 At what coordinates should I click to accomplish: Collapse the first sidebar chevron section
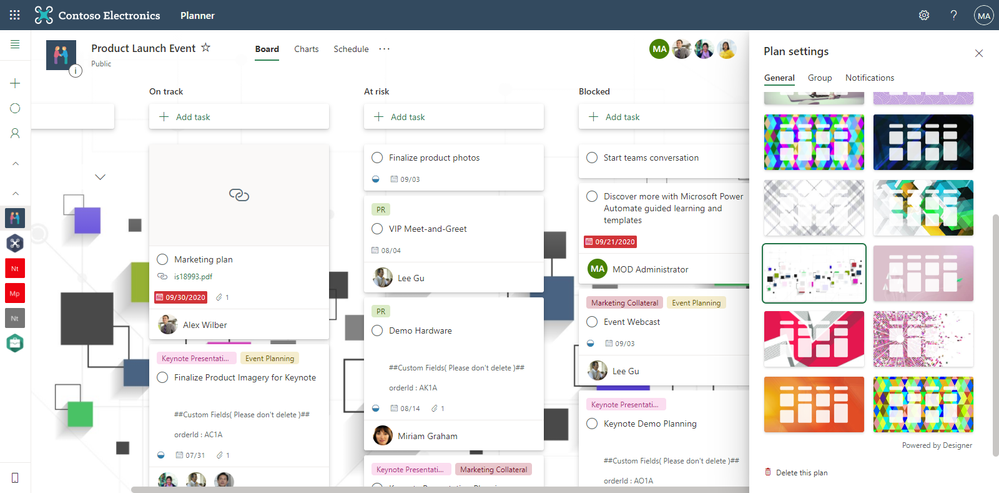click(x=15, y=164)
